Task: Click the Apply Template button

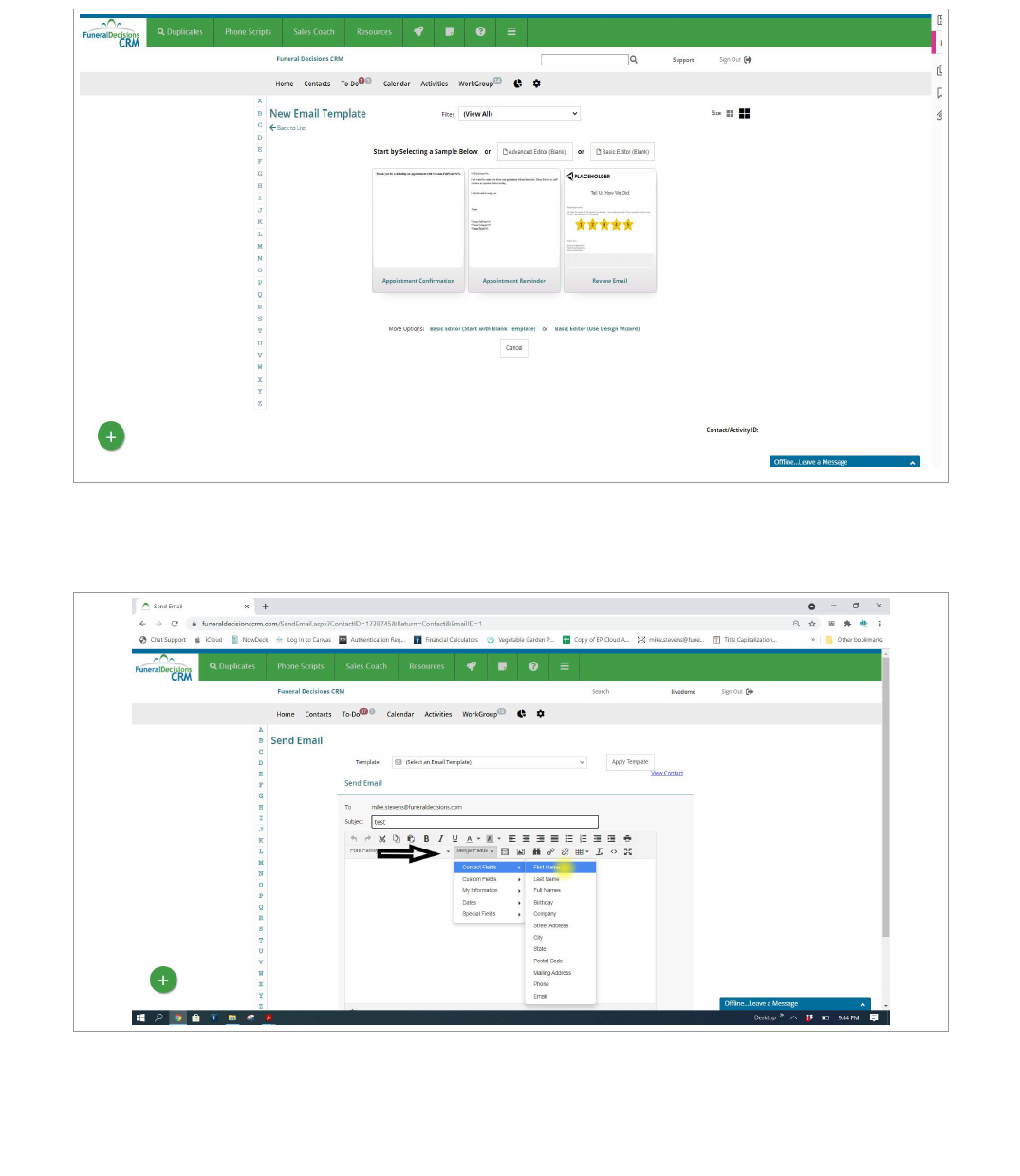Action: 630,762
